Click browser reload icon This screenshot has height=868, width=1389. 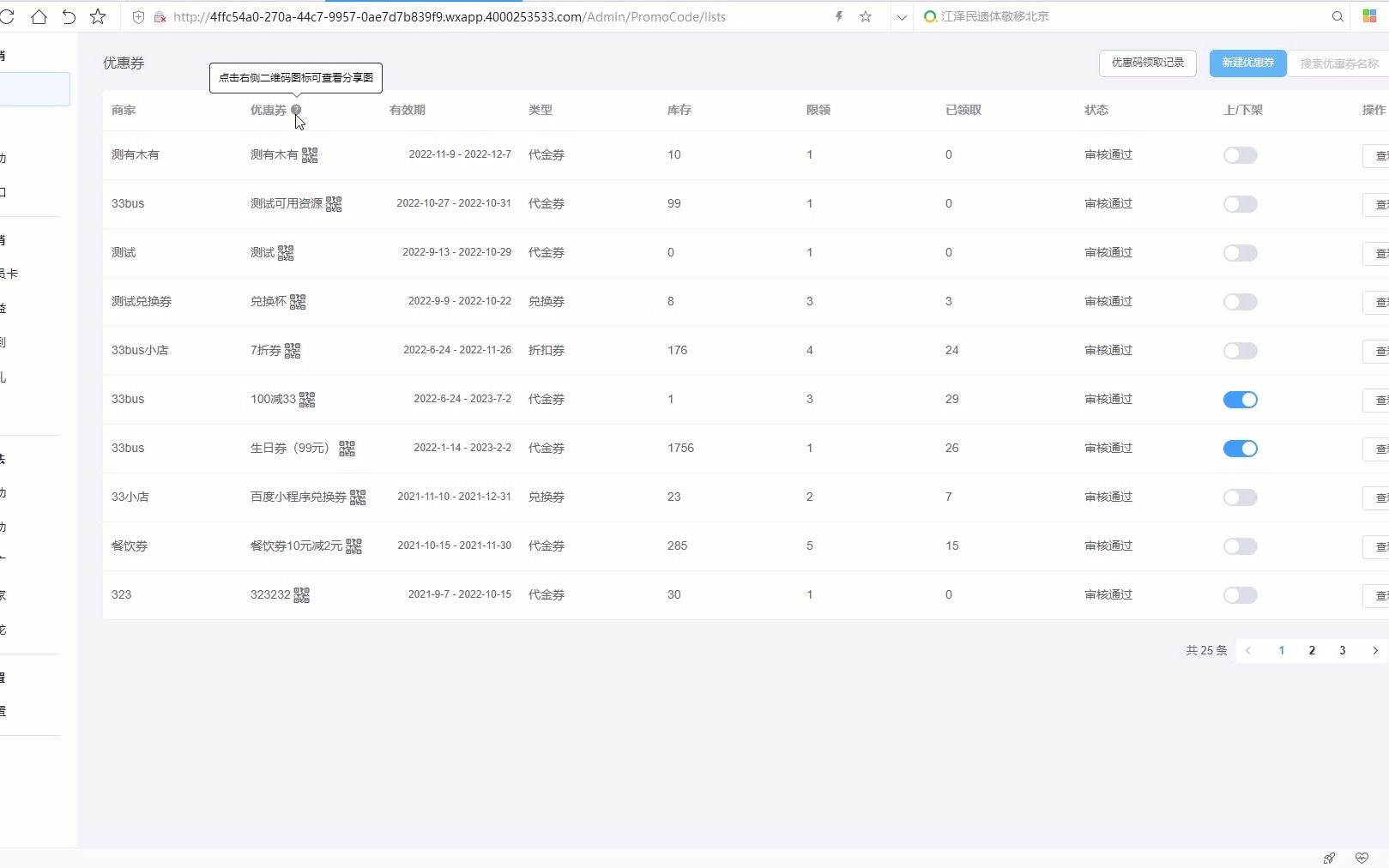(8, 16)
